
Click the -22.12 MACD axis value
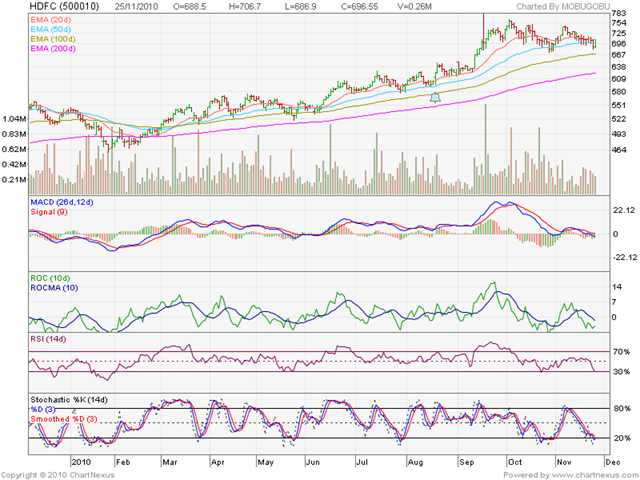pyautogui.click(x=625, y=257)
